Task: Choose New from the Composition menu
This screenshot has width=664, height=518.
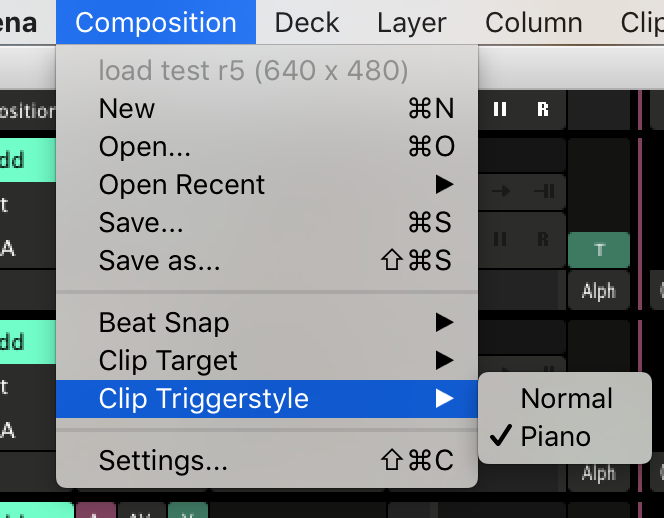Action: 127,109
